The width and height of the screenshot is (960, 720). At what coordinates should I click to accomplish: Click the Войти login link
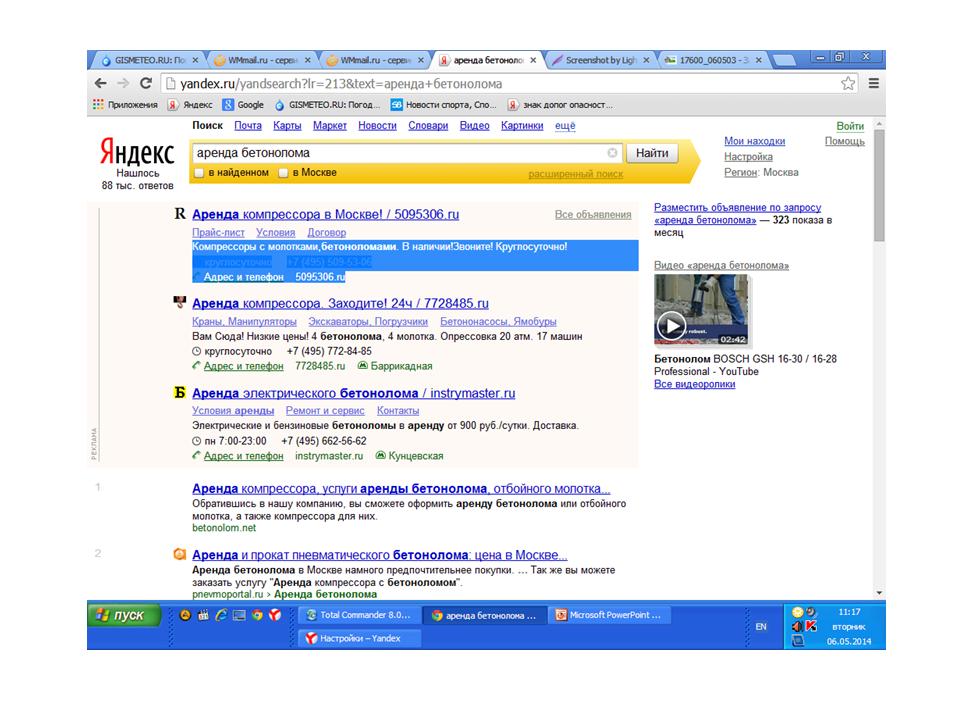click(x=850, y=126)
